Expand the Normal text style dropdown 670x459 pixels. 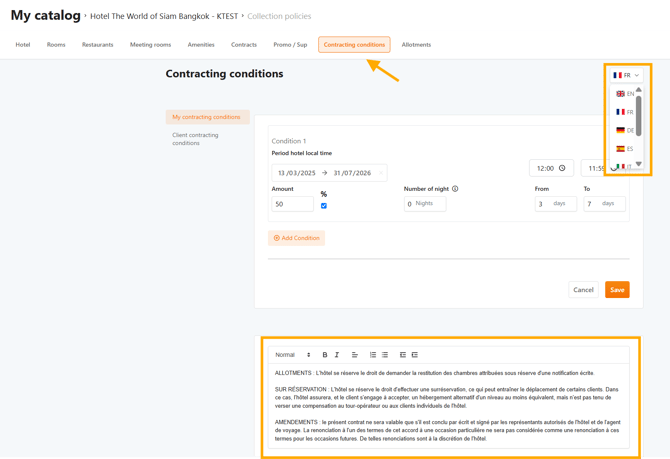[x=292, y=355]
